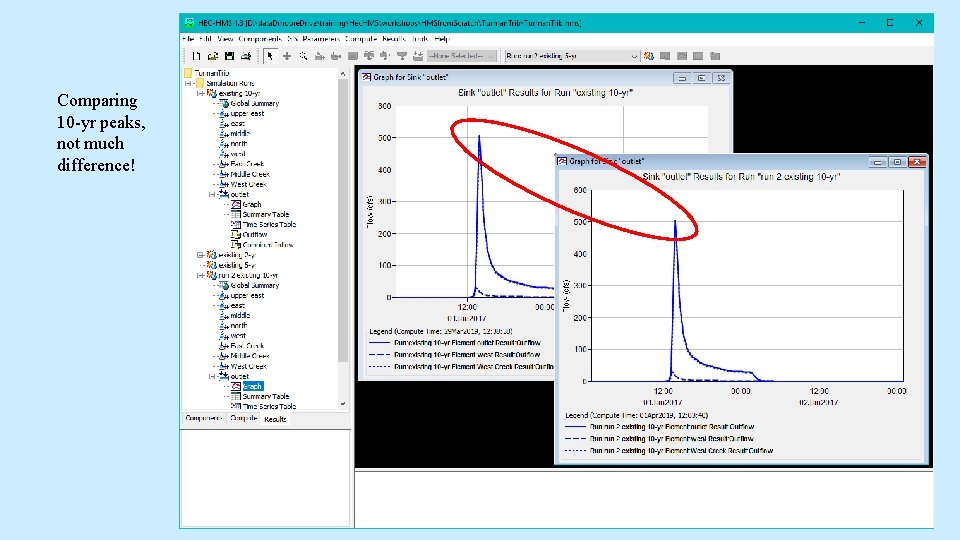The width and height of the screenshot is (960, 540).
Task: Select the existing 5-yr run
Action: tap(238, 265)
